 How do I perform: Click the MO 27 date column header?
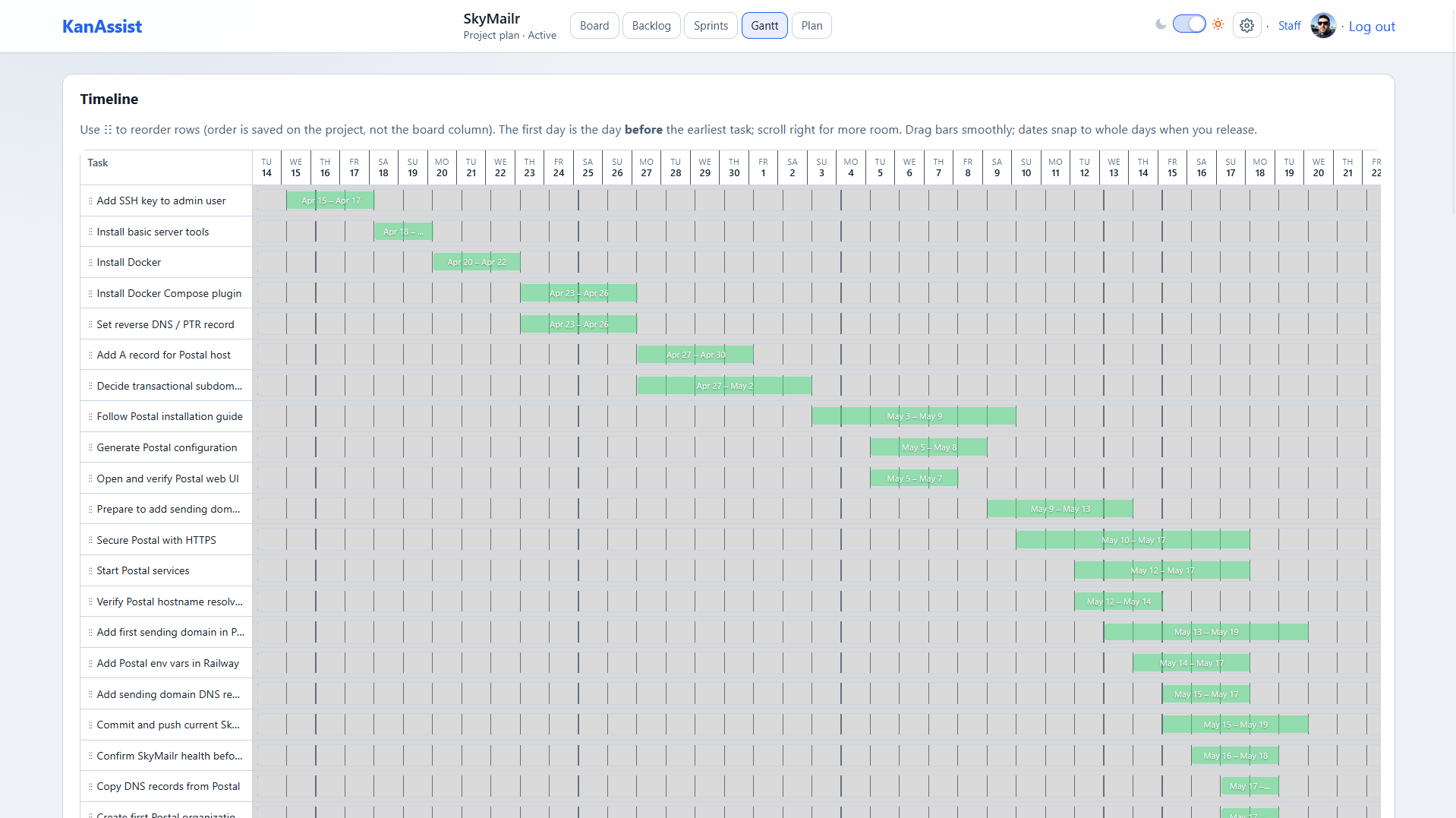pos(646,168)
